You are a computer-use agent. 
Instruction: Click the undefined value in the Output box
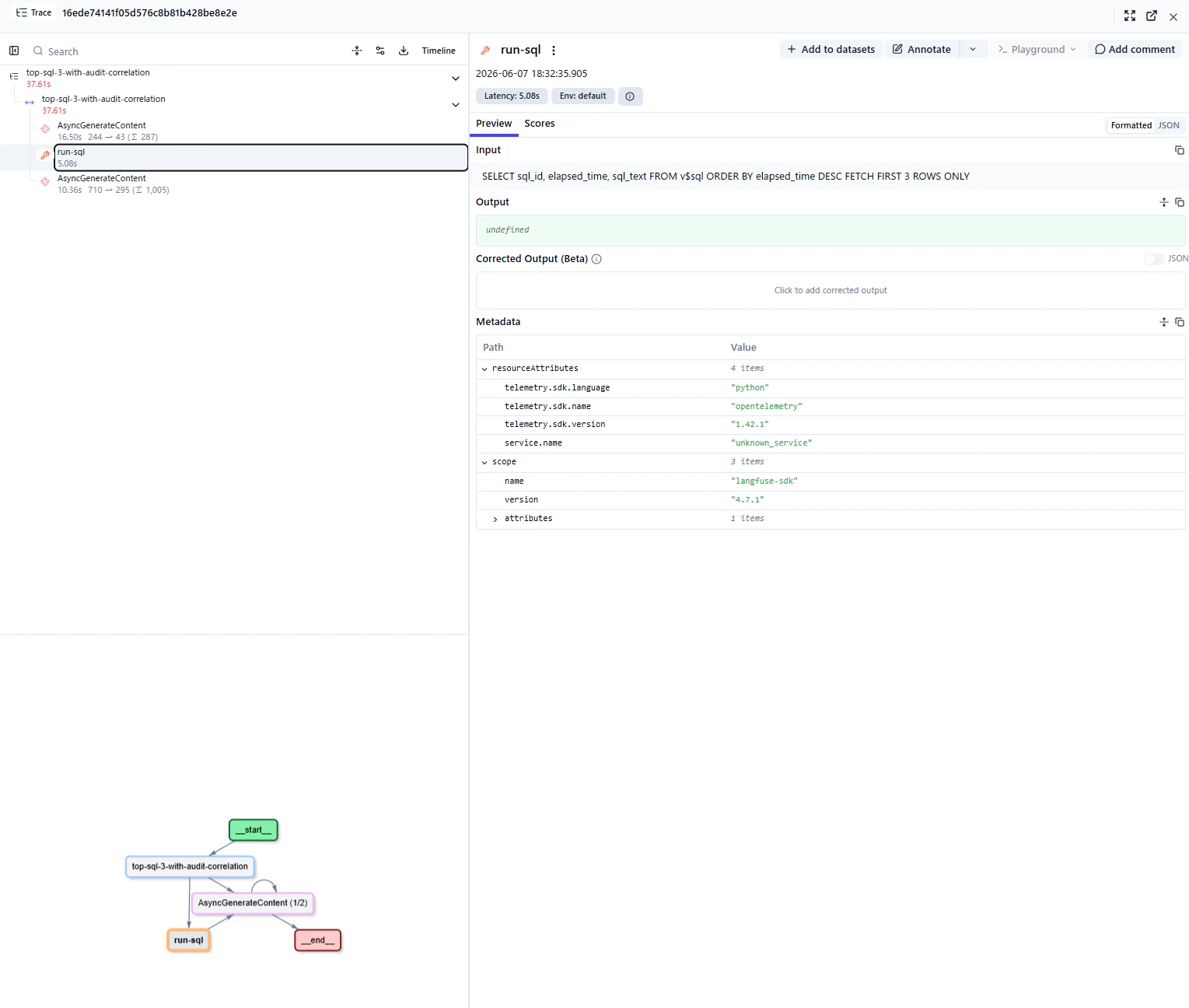click(507, 230)
